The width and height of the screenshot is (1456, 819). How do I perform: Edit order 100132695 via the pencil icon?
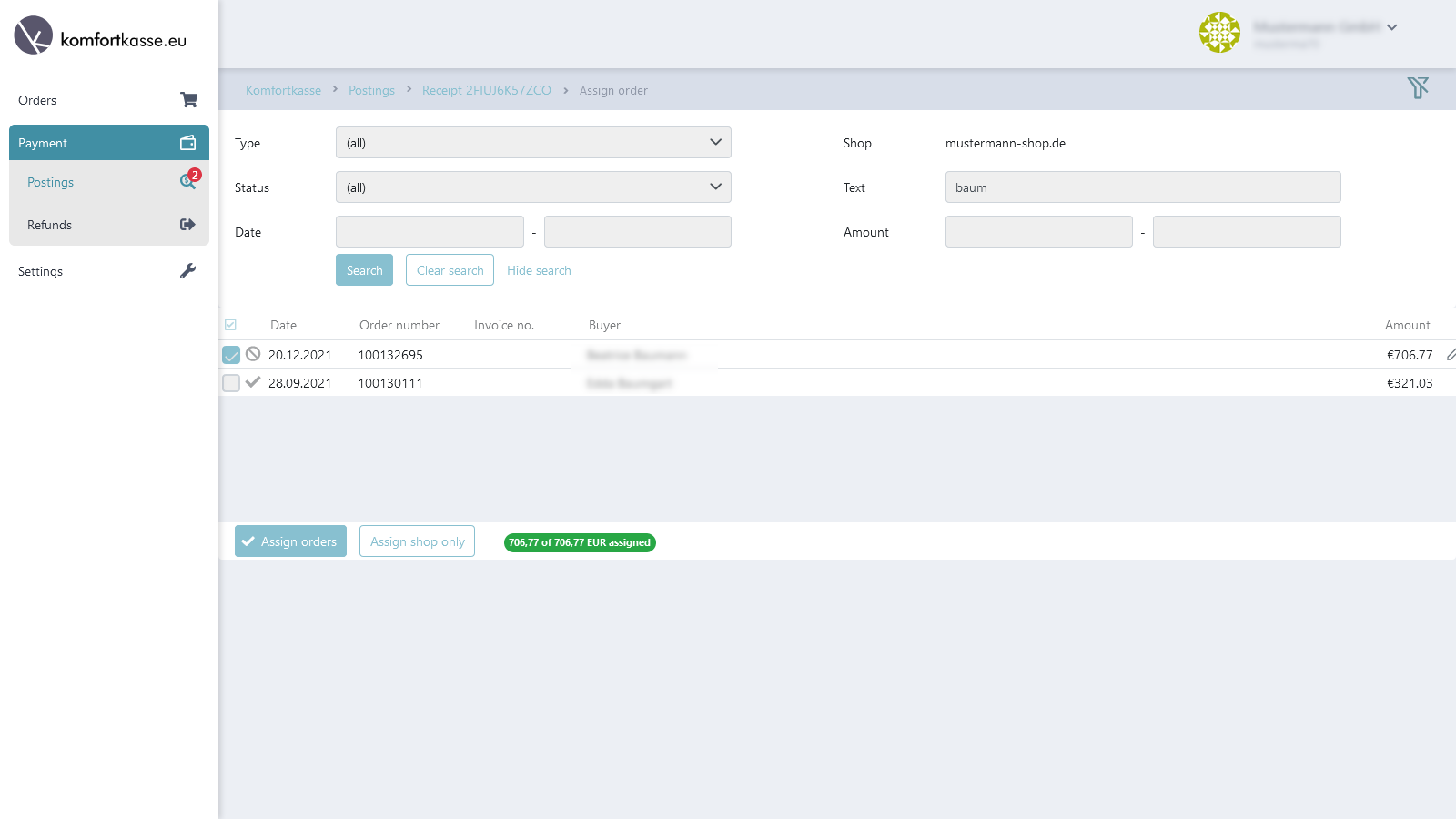pyautogui.click(x=1450, y=354)
